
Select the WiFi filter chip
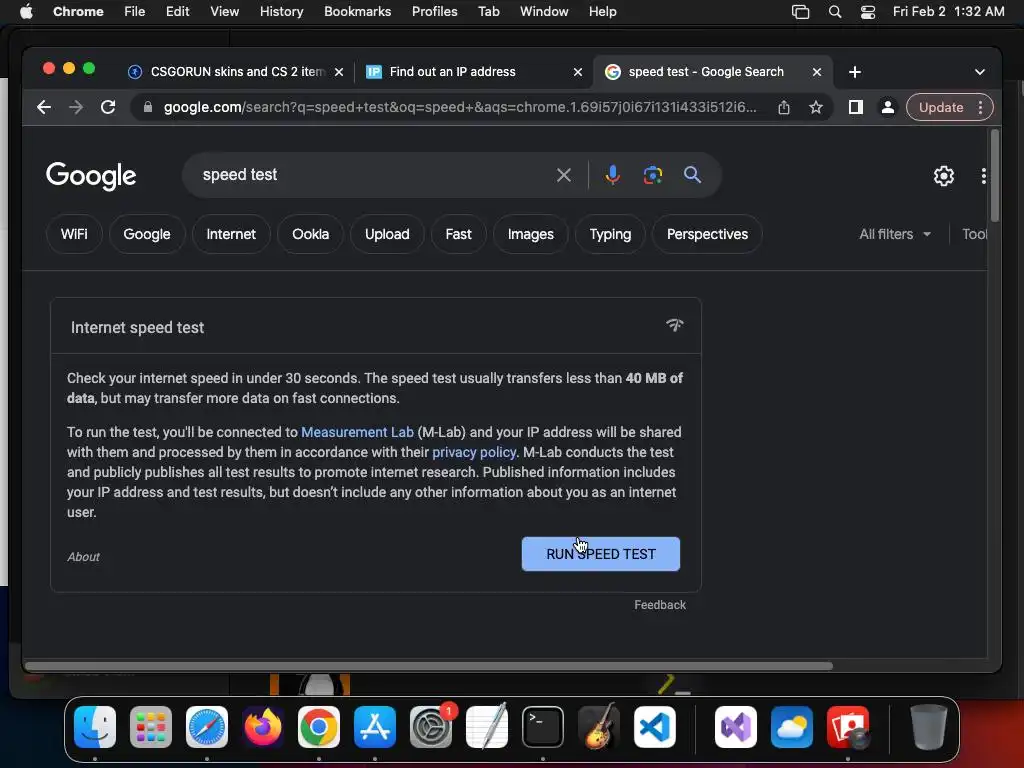74,234
